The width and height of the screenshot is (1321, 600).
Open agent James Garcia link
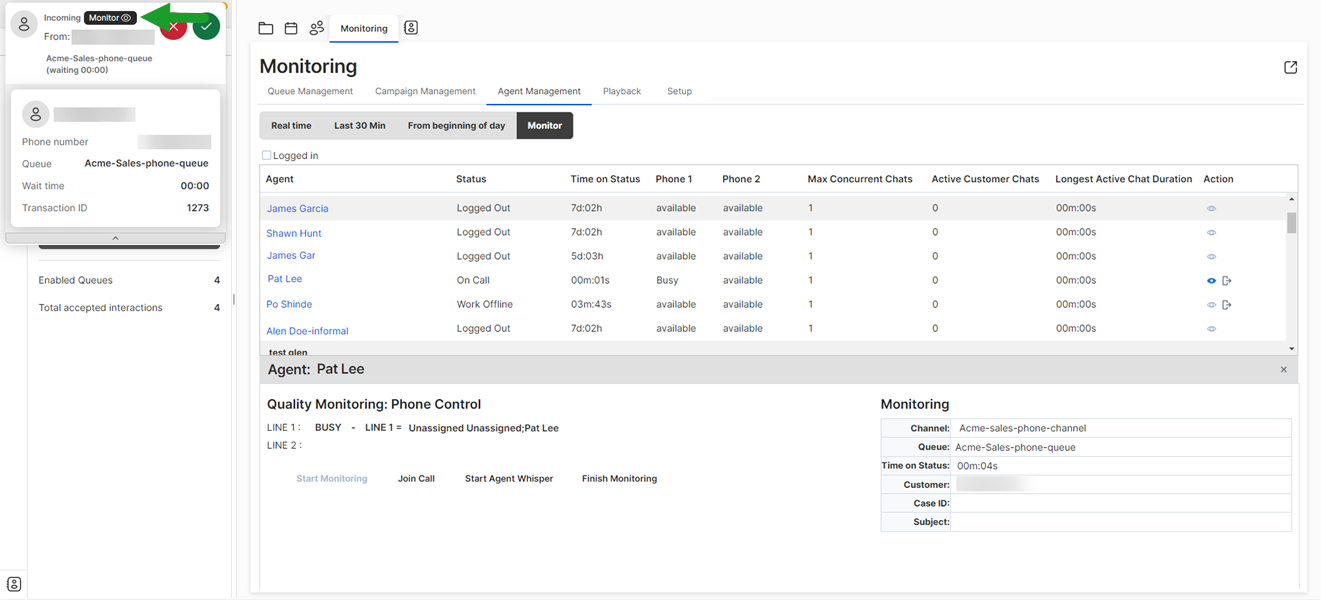[x=297, y=209]
